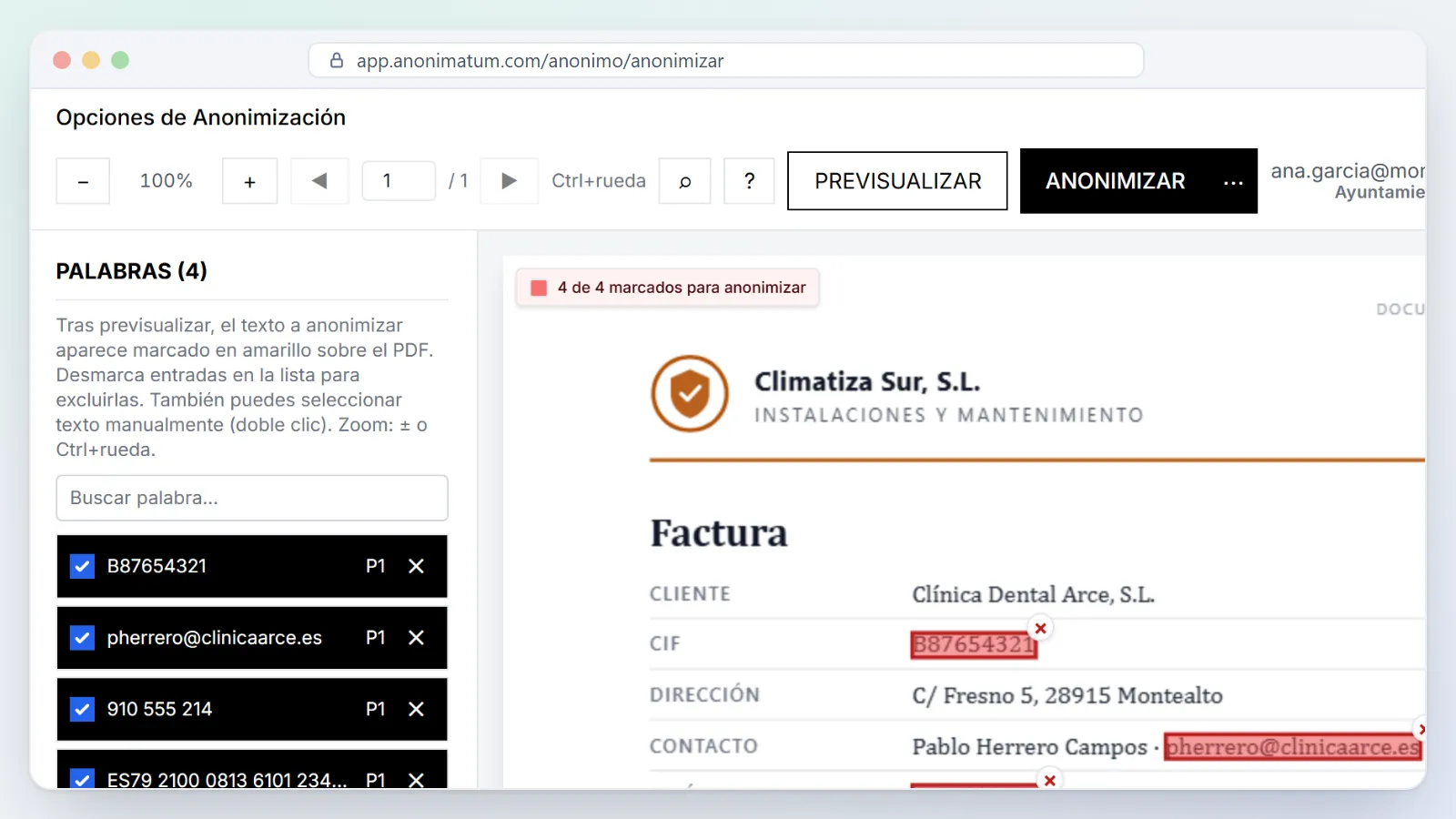Click the PALABRAS (4) heading
The height and width of the screenshot is (819, 1456).
[132, 271]
